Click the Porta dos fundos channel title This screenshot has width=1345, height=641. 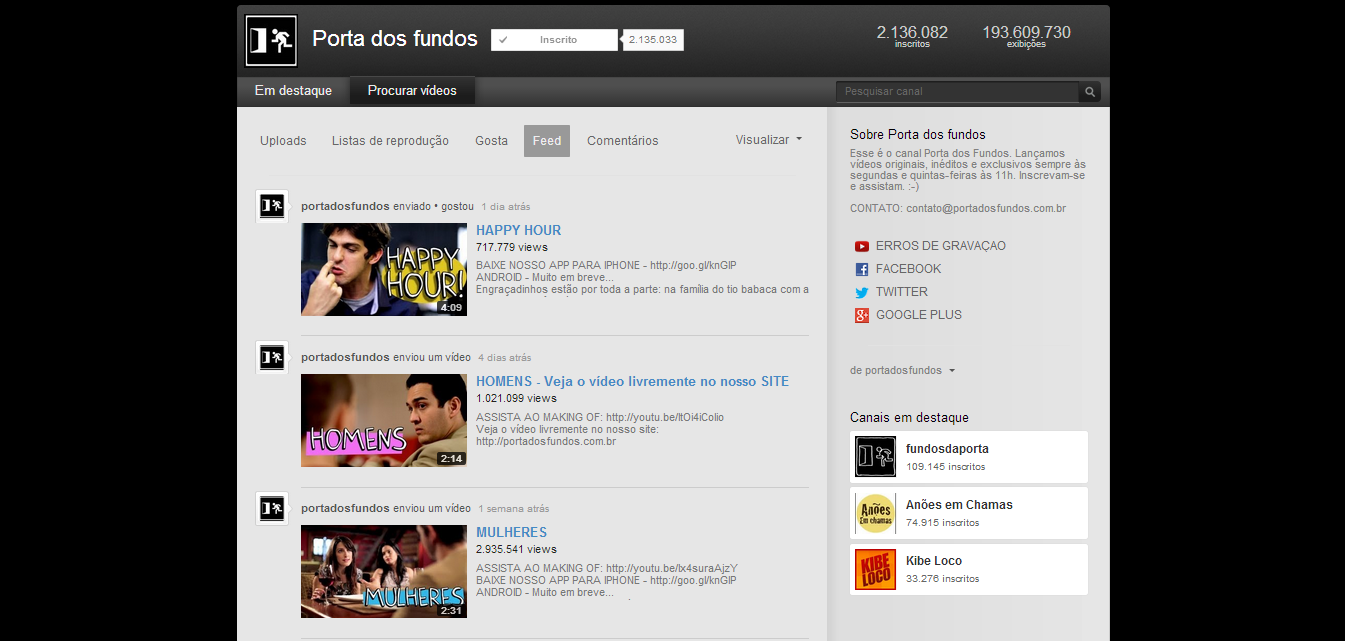pos(395,39)
